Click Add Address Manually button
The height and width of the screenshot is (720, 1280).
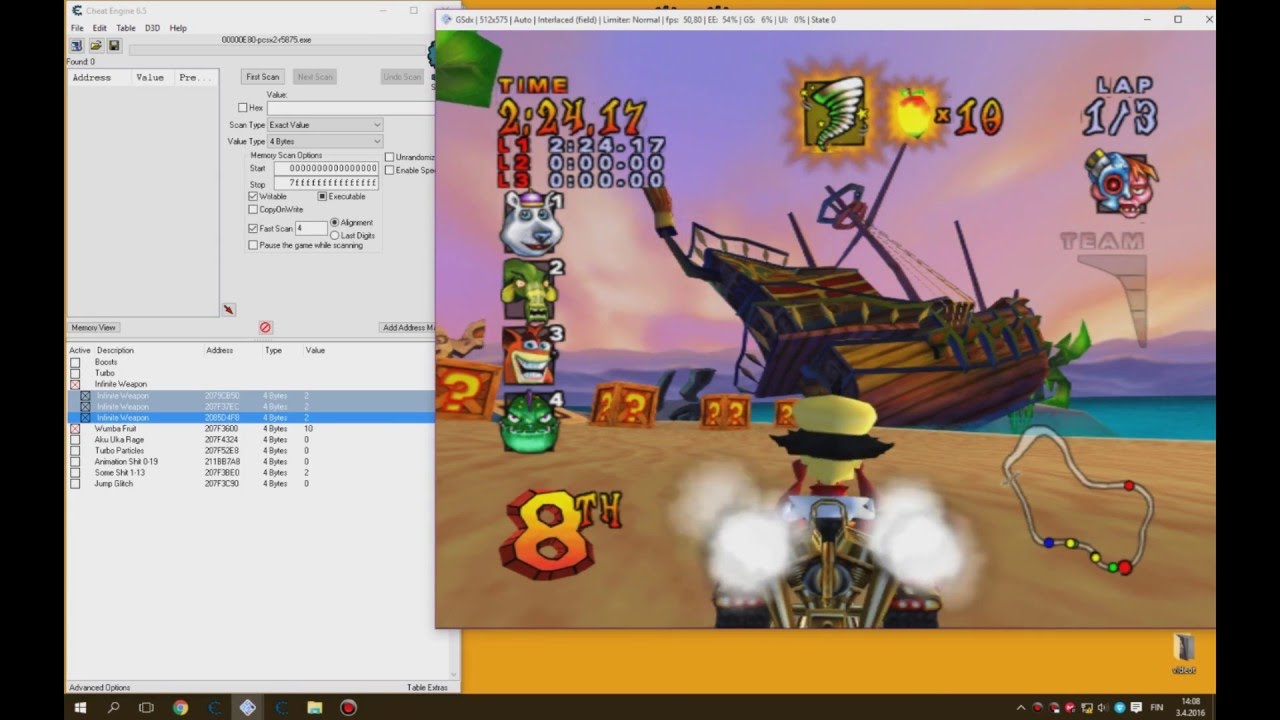coord(408,328)
